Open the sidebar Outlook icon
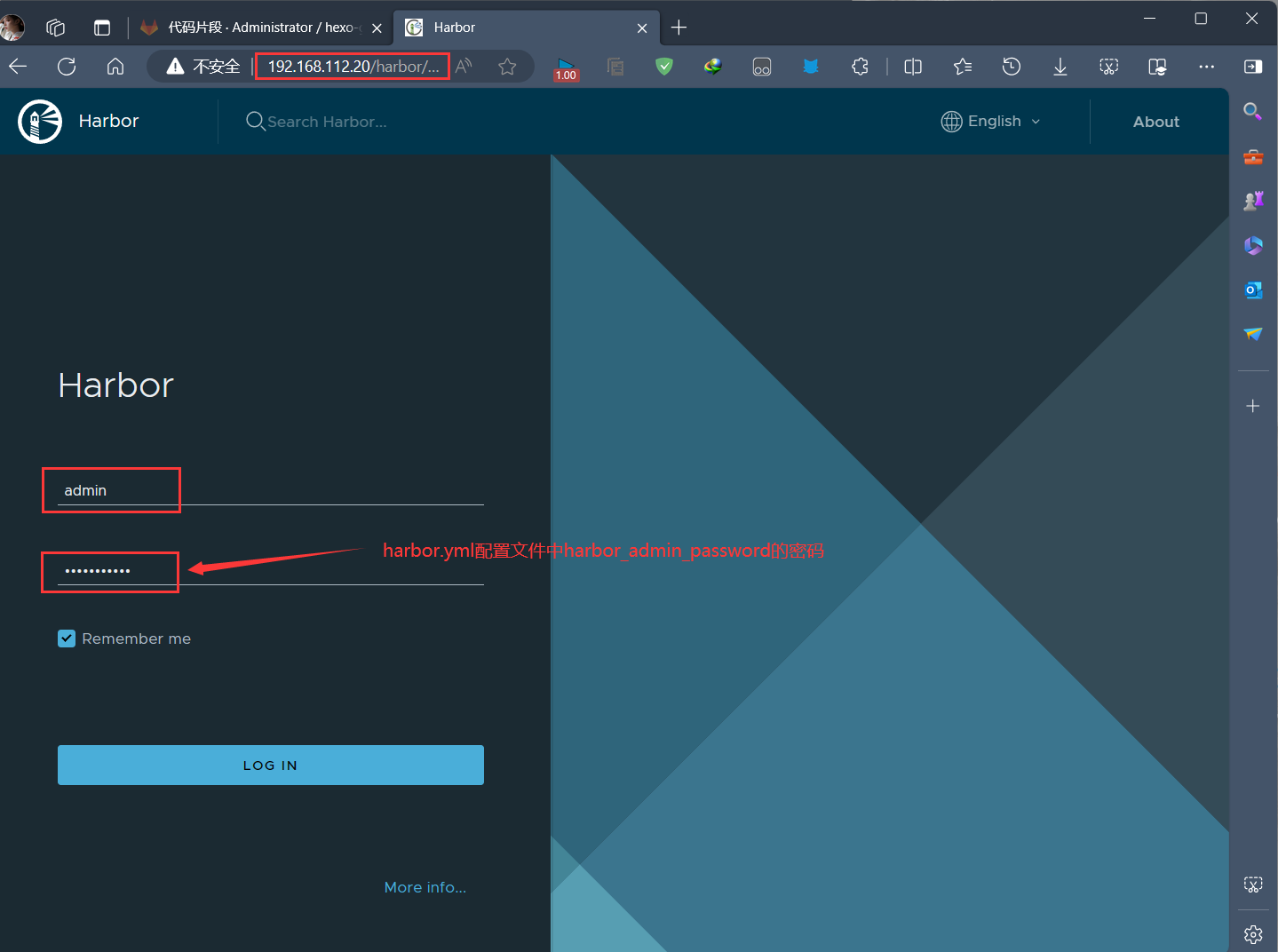This screenshot has height=952, width=1278. tap(1253, 290)
